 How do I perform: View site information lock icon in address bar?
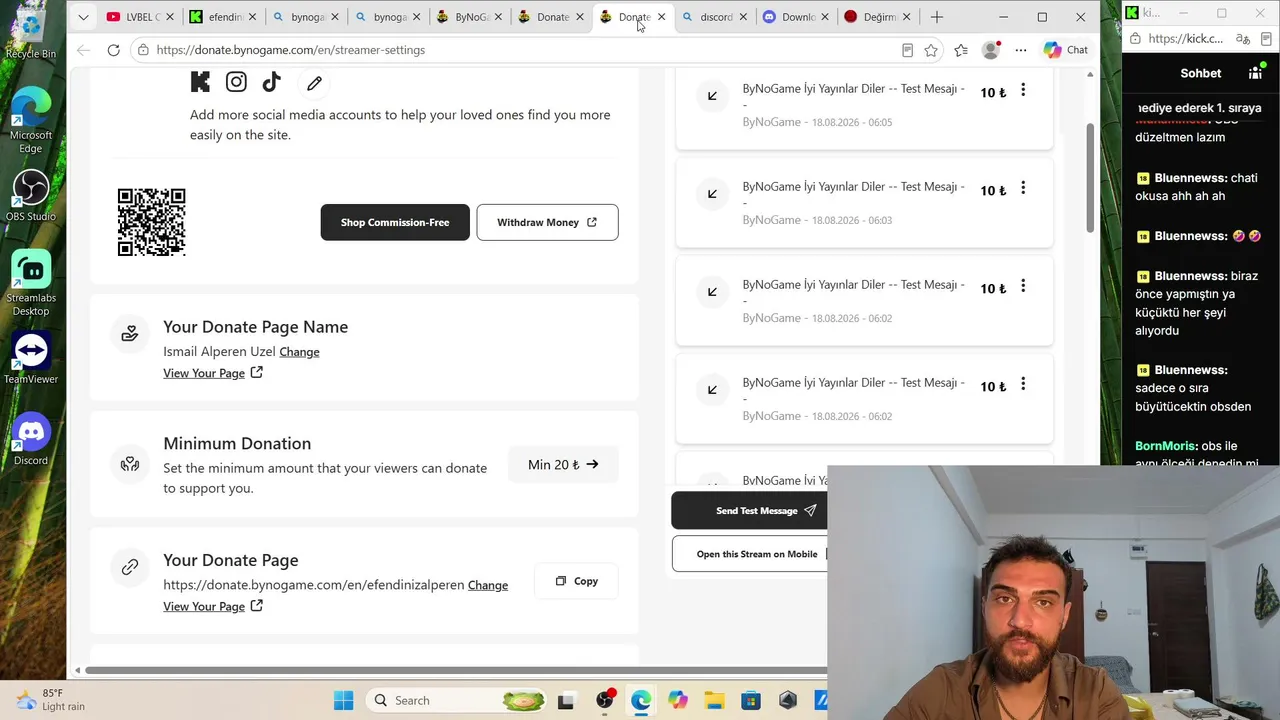144,50
